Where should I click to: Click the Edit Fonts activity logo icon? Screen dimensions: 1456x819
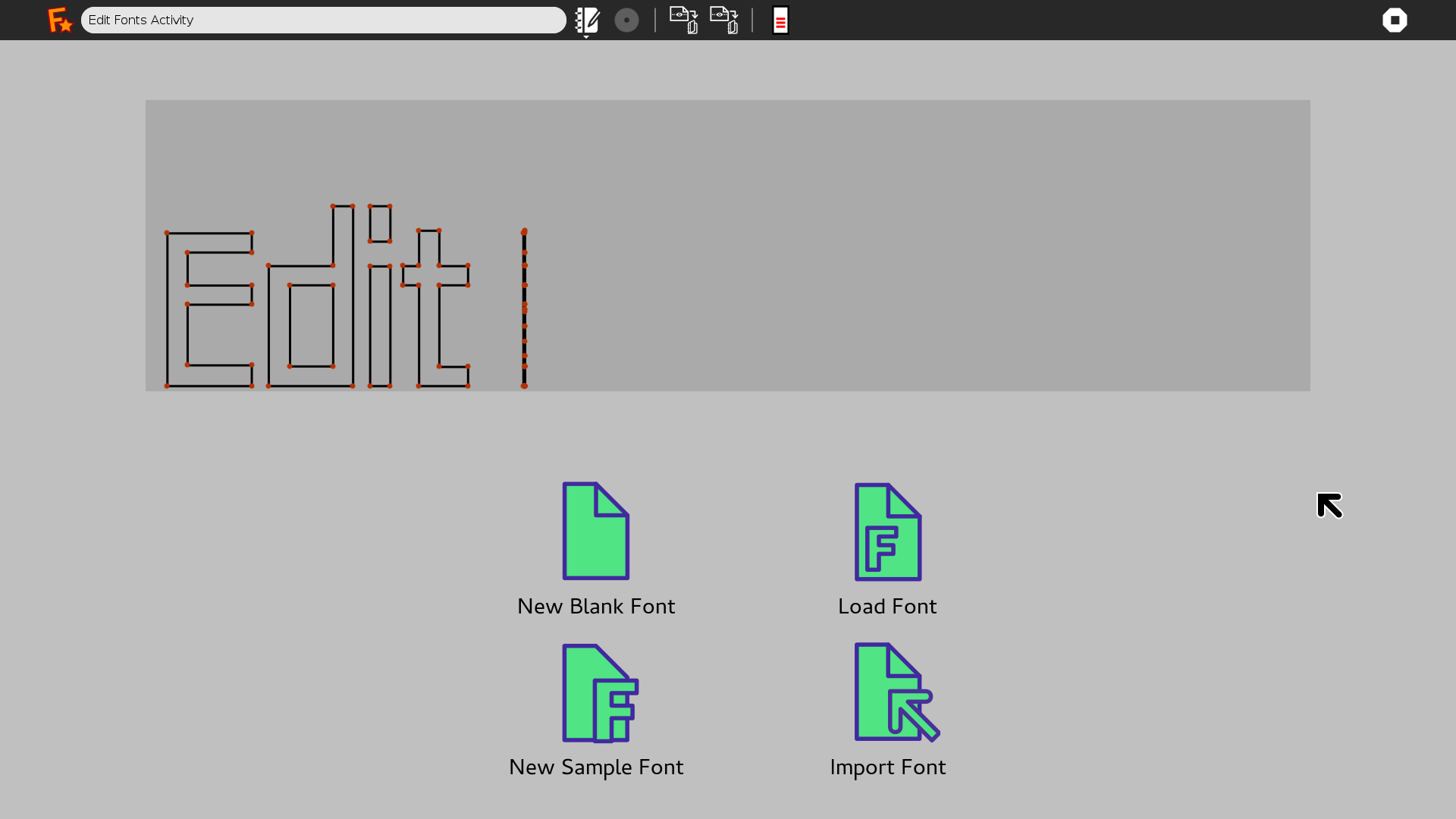point(60,20)
